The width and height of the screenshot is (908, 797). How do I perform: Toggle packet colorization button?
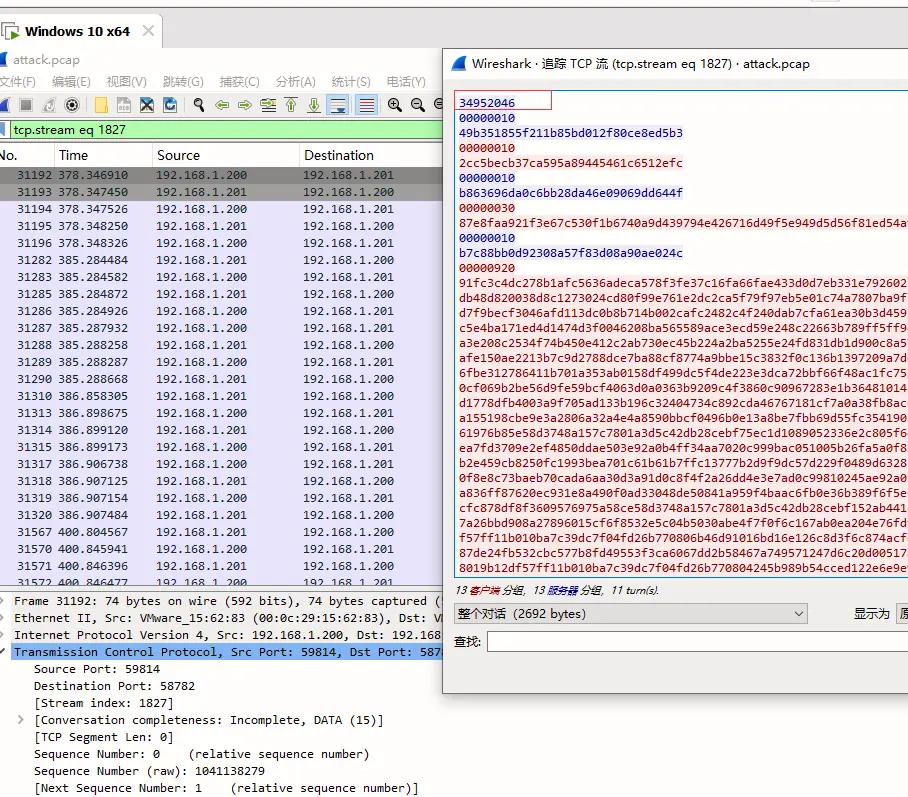click(x=366, y=105)
